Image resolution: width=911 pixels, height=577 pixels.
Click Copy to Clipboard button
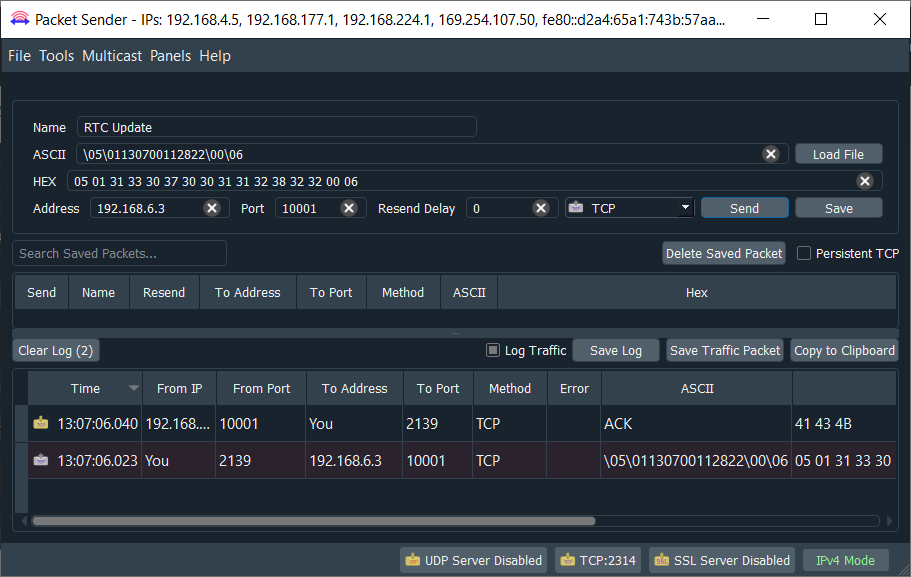(x=844, y=350)
